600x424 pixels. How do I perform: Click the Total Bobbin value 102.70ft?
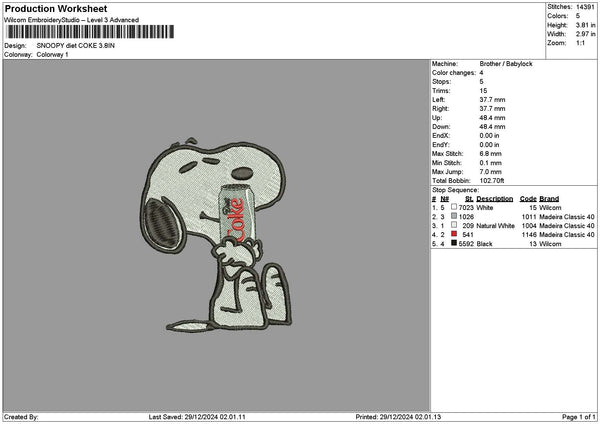[492, 181]
